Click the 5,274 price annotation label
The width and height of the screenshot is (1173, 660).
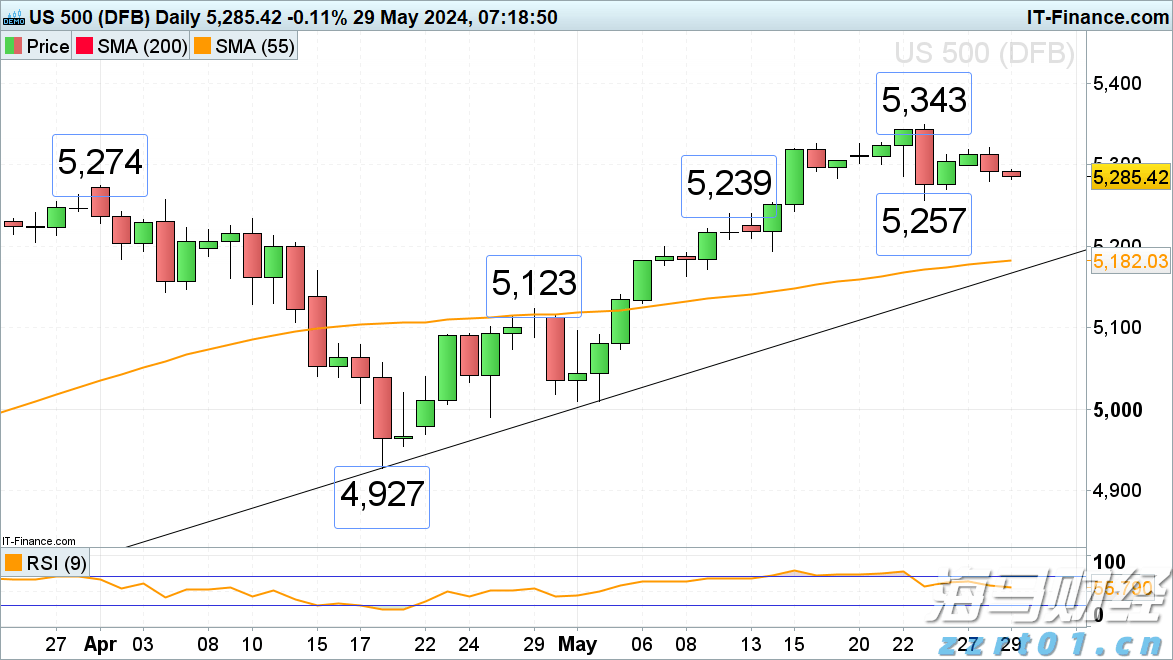point(99,165)
